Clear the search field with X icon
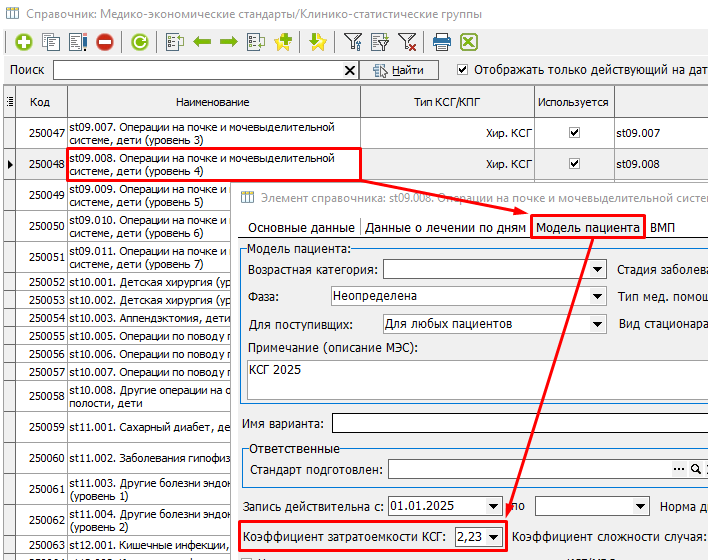This screenshot has height=560, width=708. pyautogui.click(x=349, y=71)
